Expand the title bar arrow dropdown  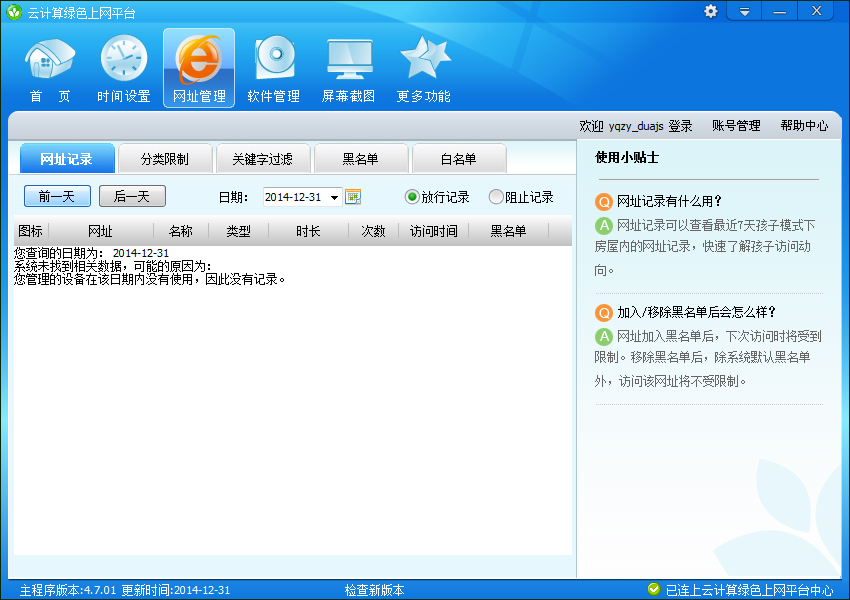point(744,11)
